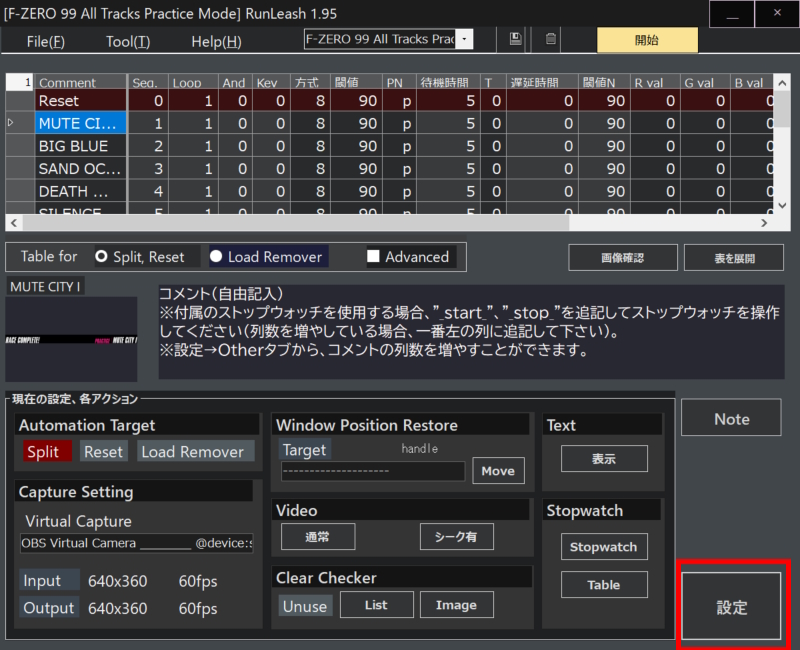Click the save floppy disk icon
Screen dimensions: 800x650
coord(515,39)
